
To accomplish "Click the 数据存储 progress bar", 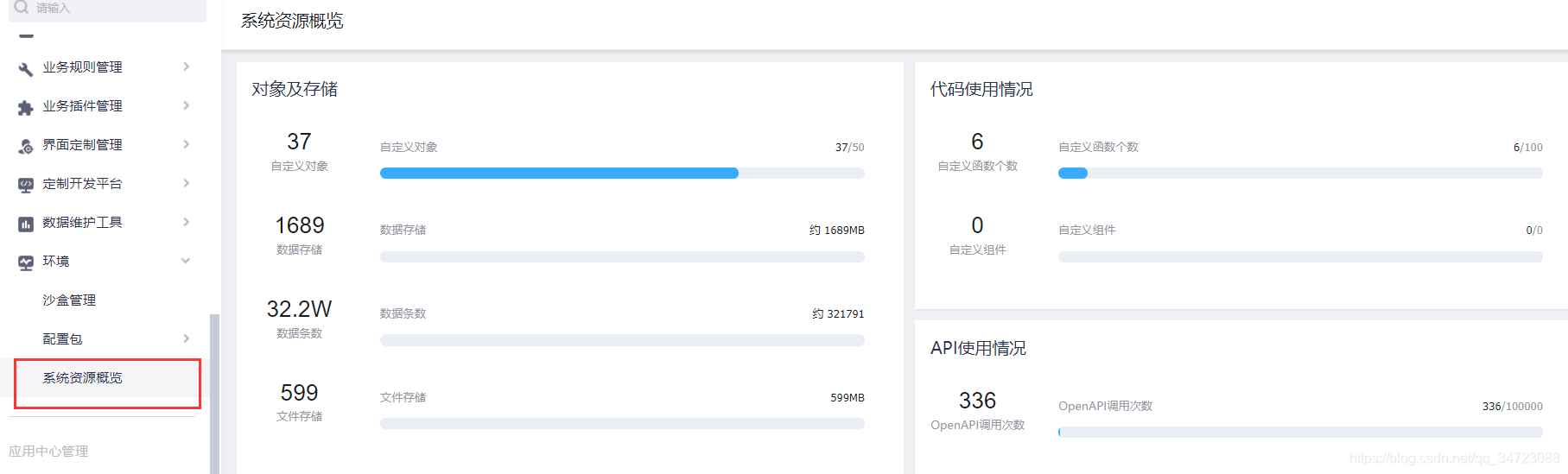I will pyautogui.click(x=622, y=256).
